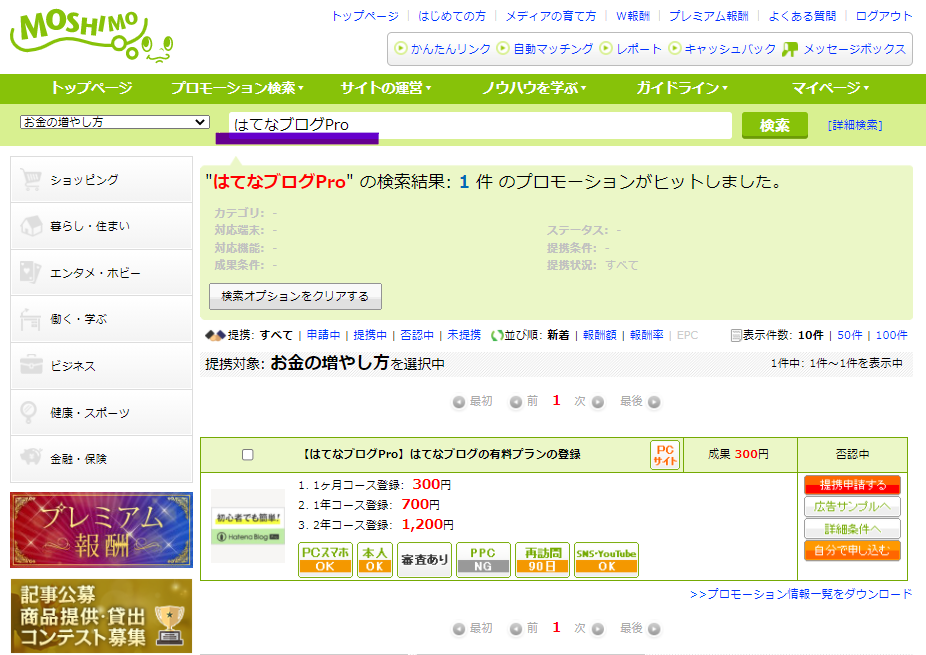
Task: Click the かんたんリンク shortcut
Action: [x=443, y=49]
